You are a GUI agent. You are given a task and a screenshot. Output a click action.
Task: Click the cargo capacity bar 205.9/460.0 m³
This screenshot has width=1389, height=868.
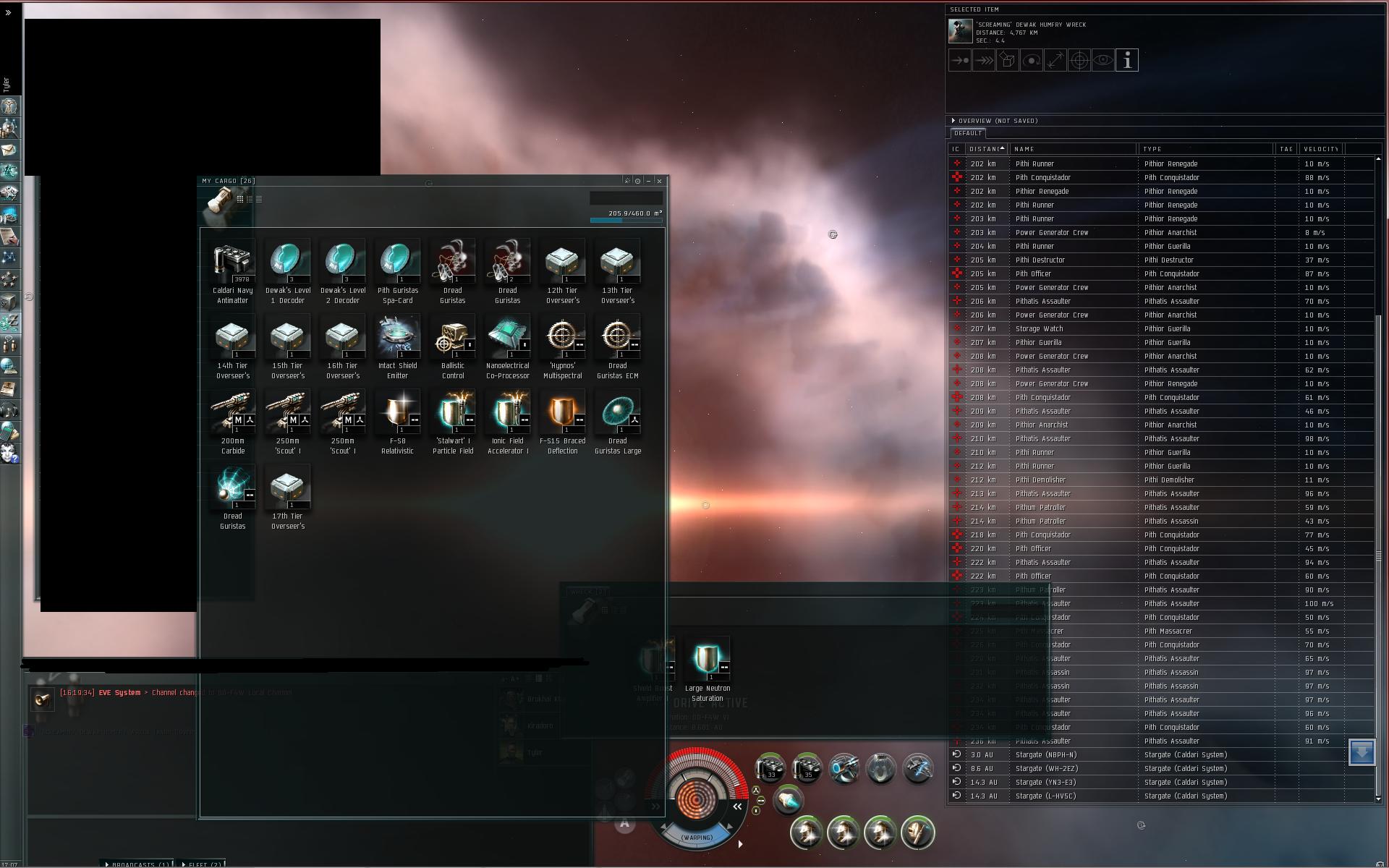click(x=626, y=220)
